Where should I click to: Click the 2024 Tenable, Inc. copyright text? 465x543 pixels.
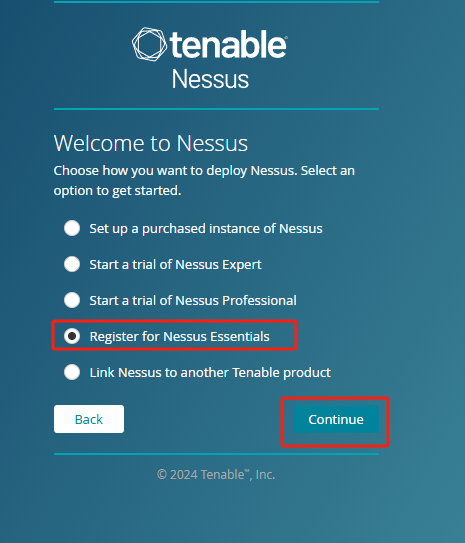(x=216, y=474)
